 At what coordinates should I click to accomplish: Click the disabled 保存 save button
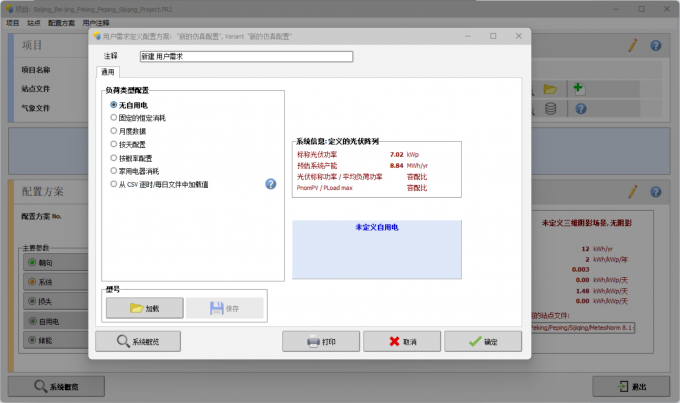click(x=225, y=308)
